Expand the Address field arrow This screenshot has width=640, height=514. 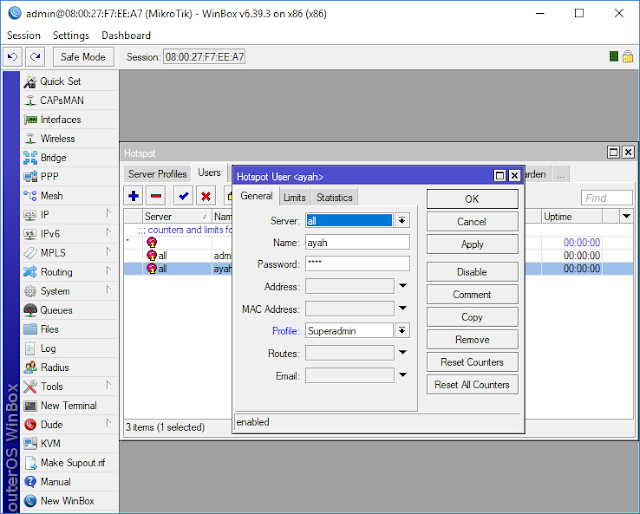(402, 286)
